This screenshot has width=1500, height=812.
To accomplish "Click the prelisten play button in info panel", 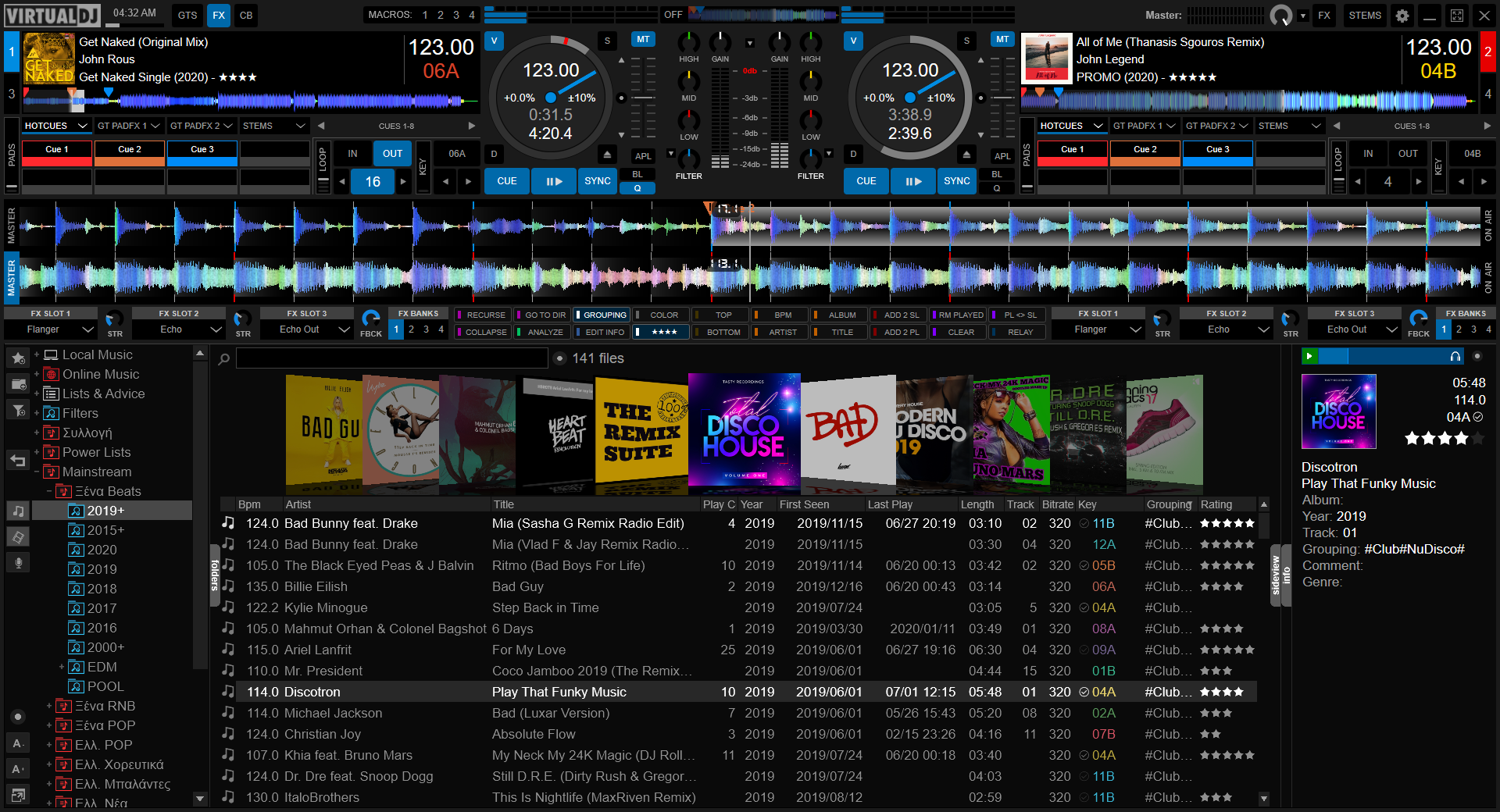I will click(1310, 356).
